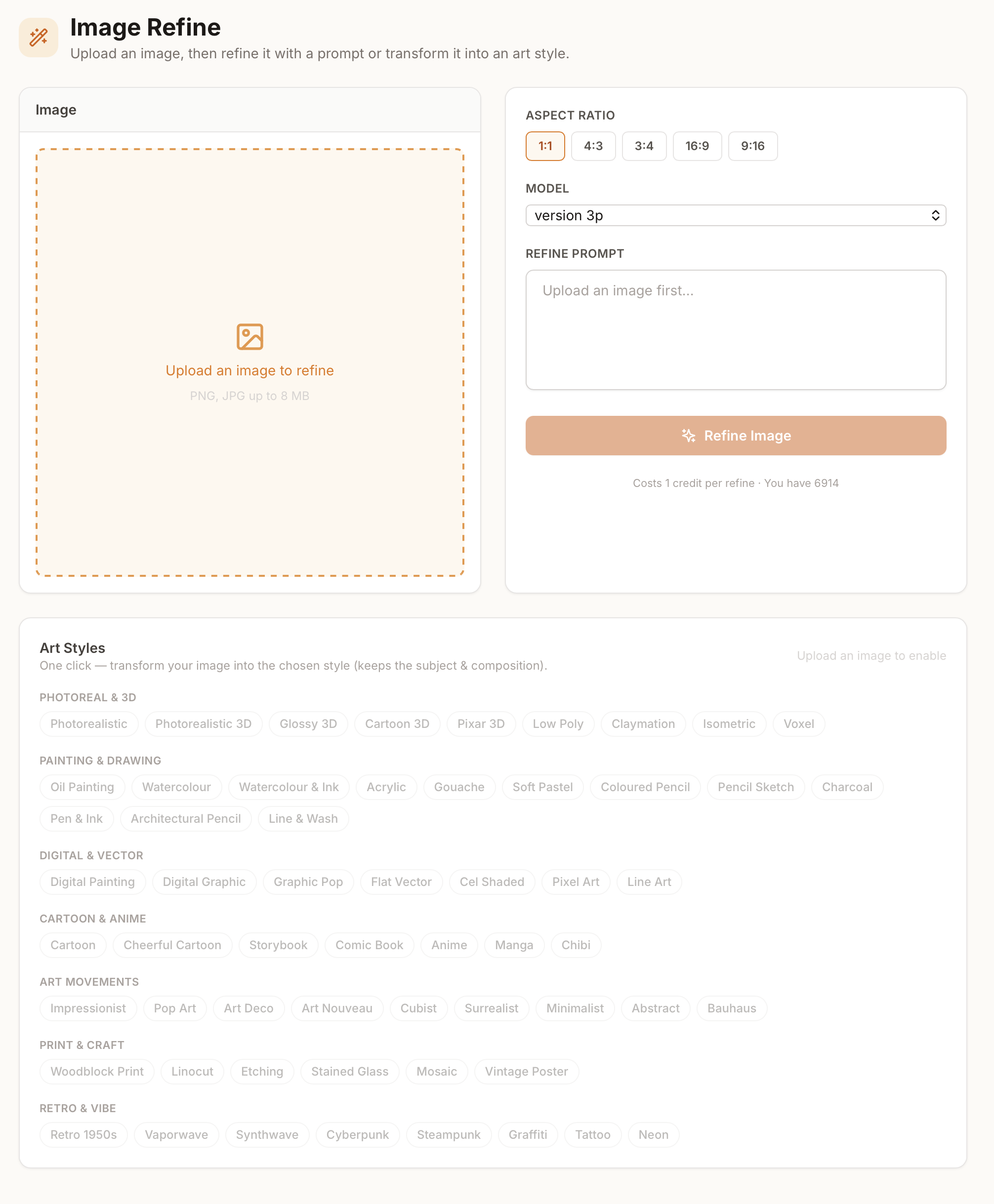Choose the Coloured Pencil style
994x1204 pixels.
tap(645, 787)
